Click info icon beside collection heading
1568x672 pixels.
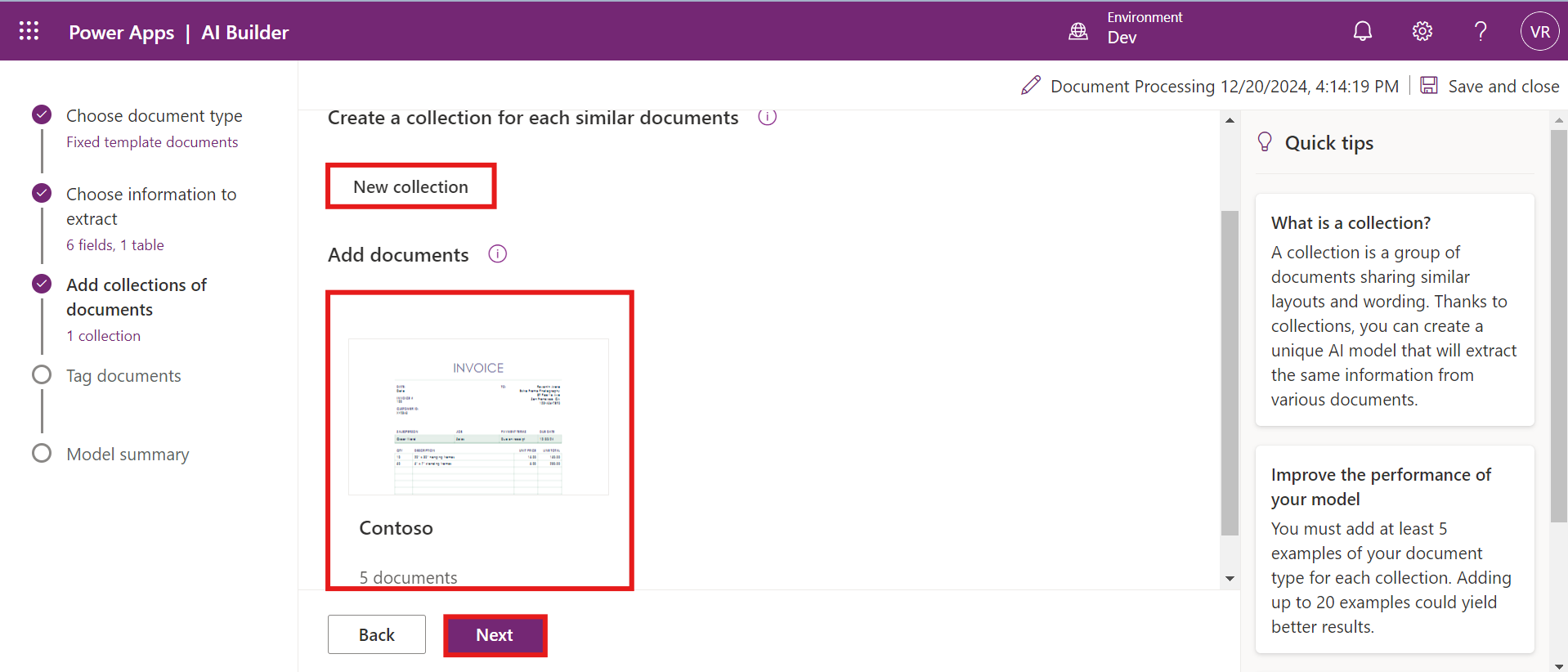[767, 117]
